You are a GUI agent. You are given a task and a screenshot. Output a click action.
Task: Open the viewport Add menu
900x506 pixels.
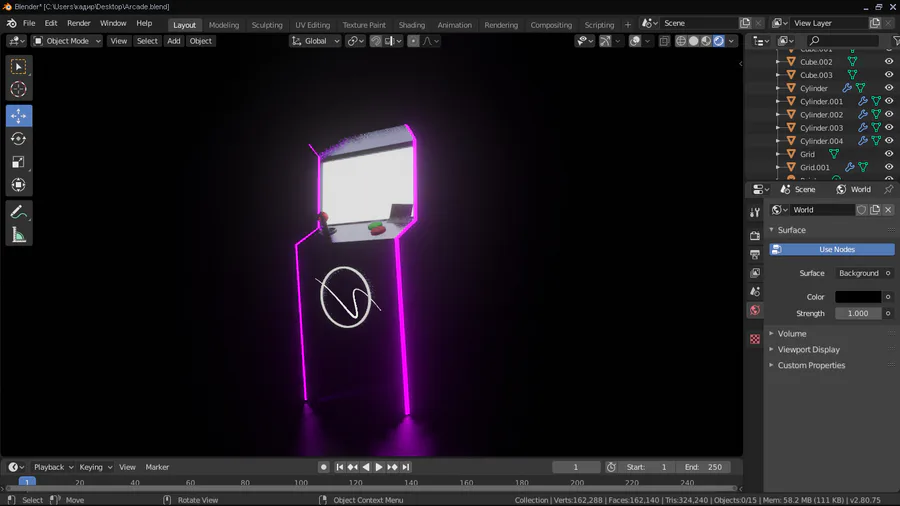click(173, 41)
